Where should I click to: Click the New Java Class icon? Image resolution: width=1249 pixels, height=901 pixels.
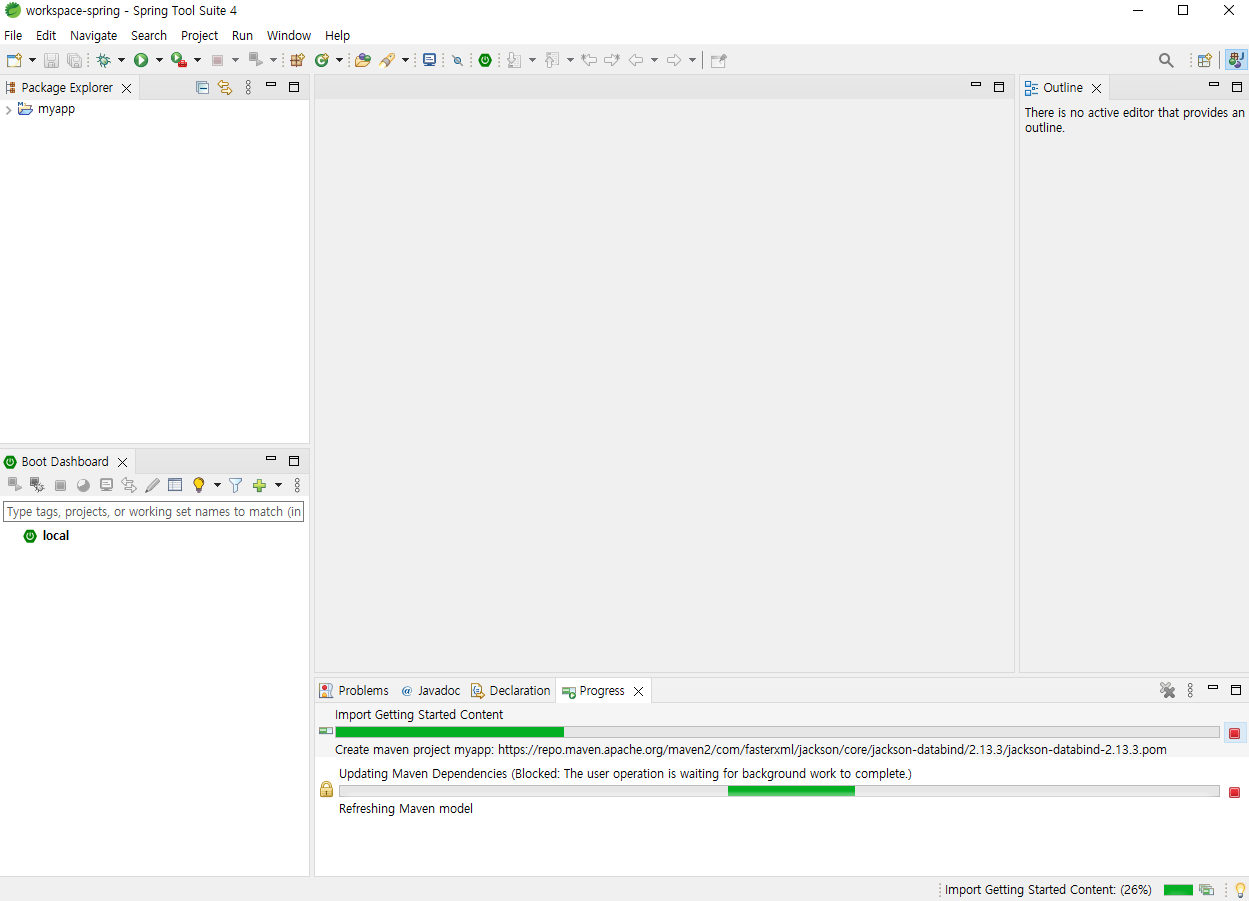point(322,60)
